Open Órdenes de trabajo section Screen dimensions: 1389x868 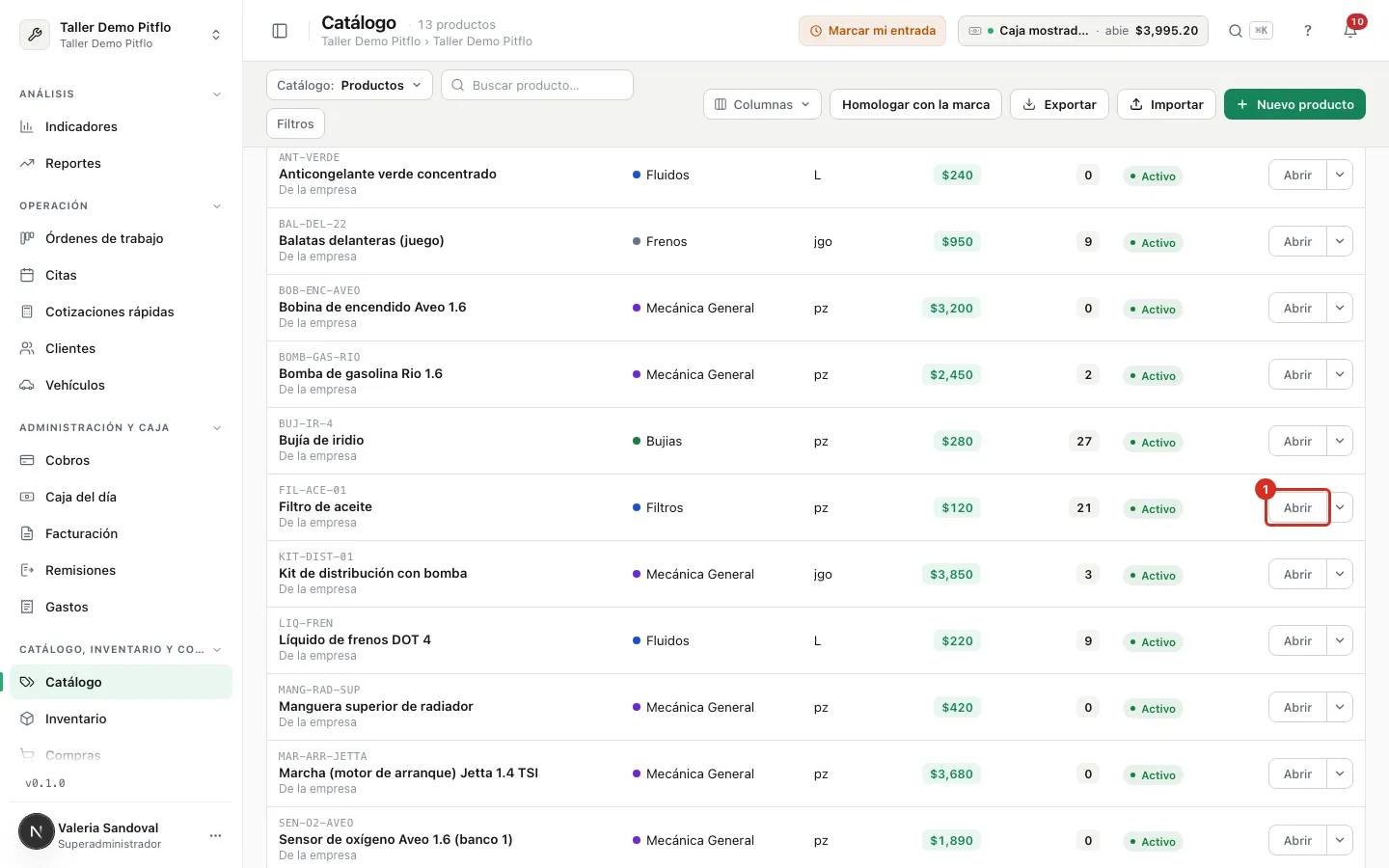[x=121, y=238]
